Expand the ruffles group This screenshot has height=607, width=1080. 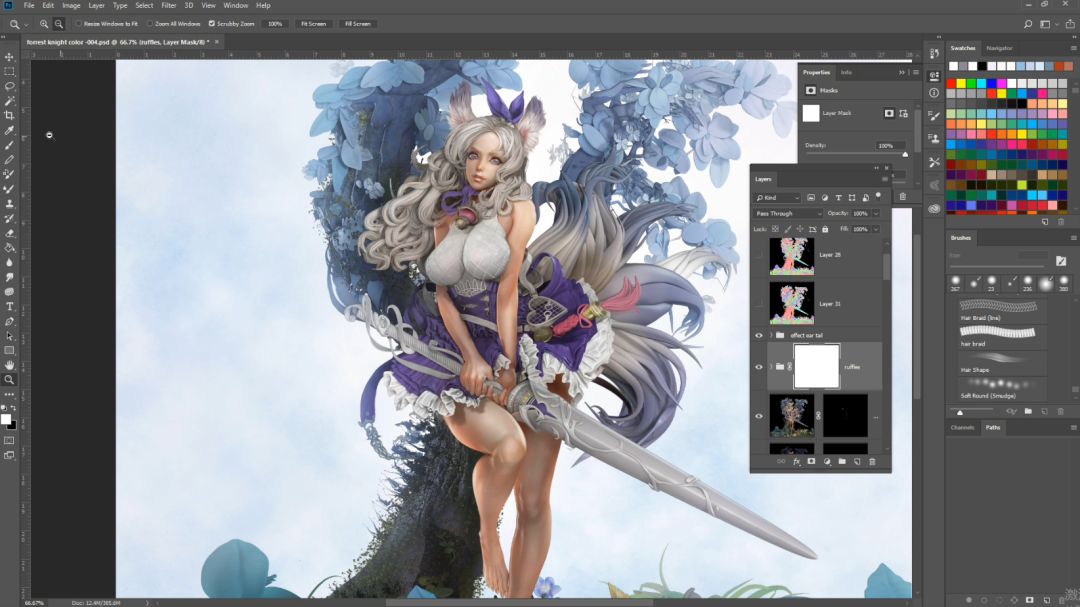coord(771,367)
